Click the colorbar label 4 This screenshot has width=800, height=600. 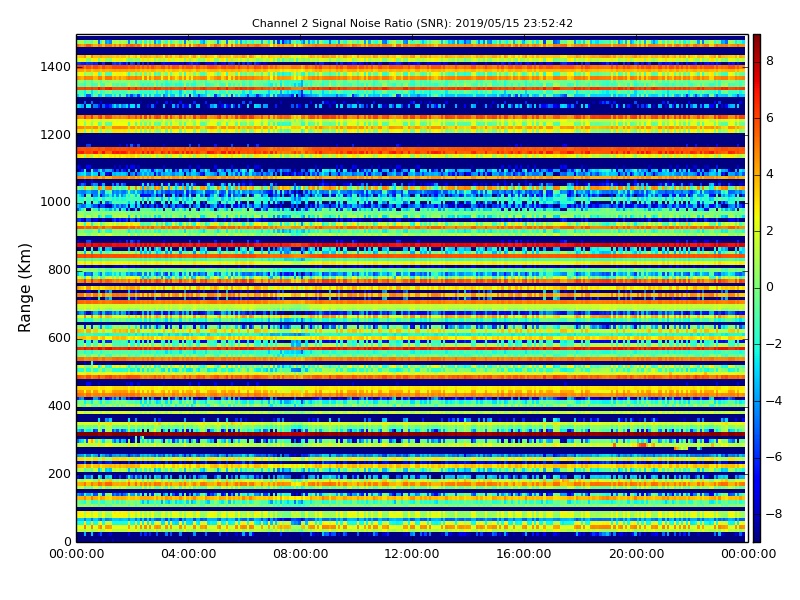[x=770, y=174]
